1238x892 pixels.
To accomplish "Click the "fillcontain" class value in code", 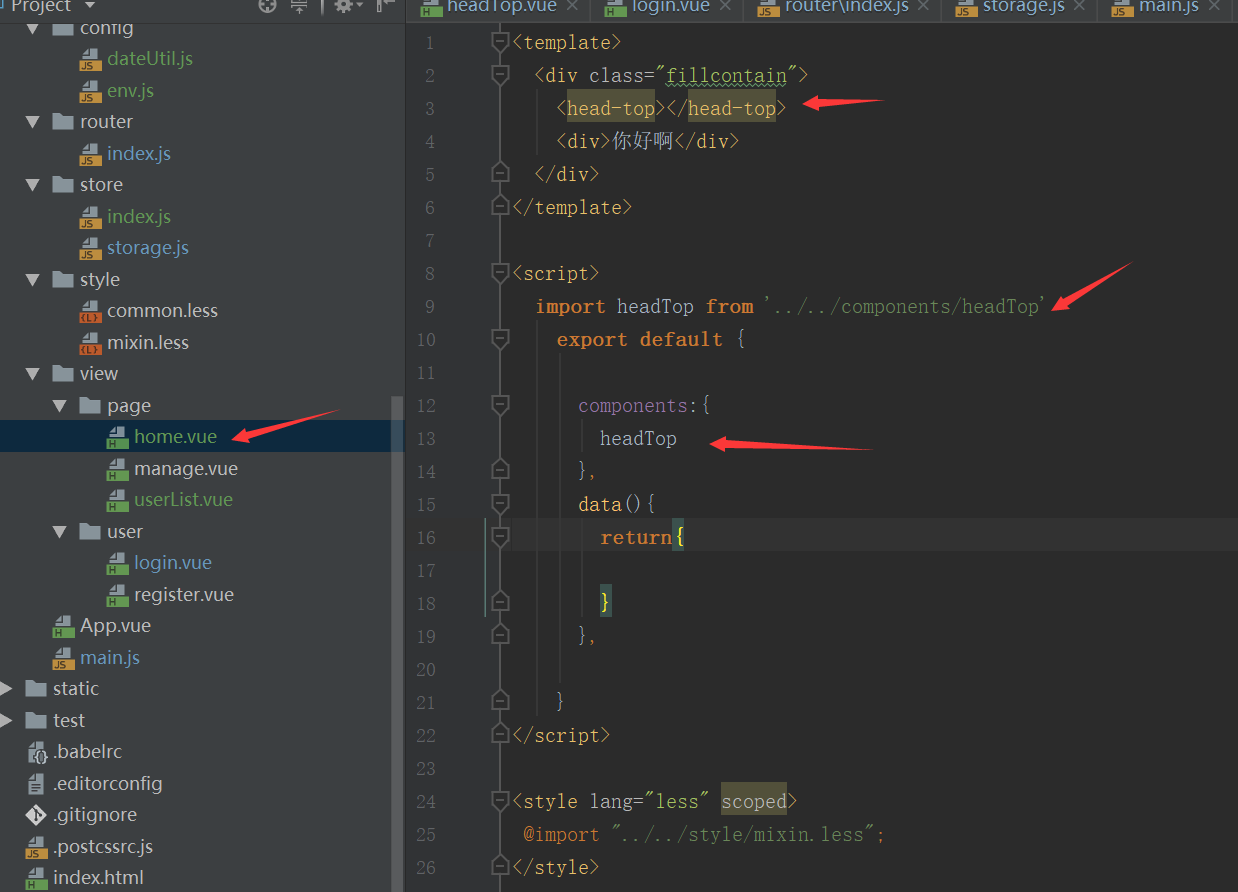I will 725,76.
